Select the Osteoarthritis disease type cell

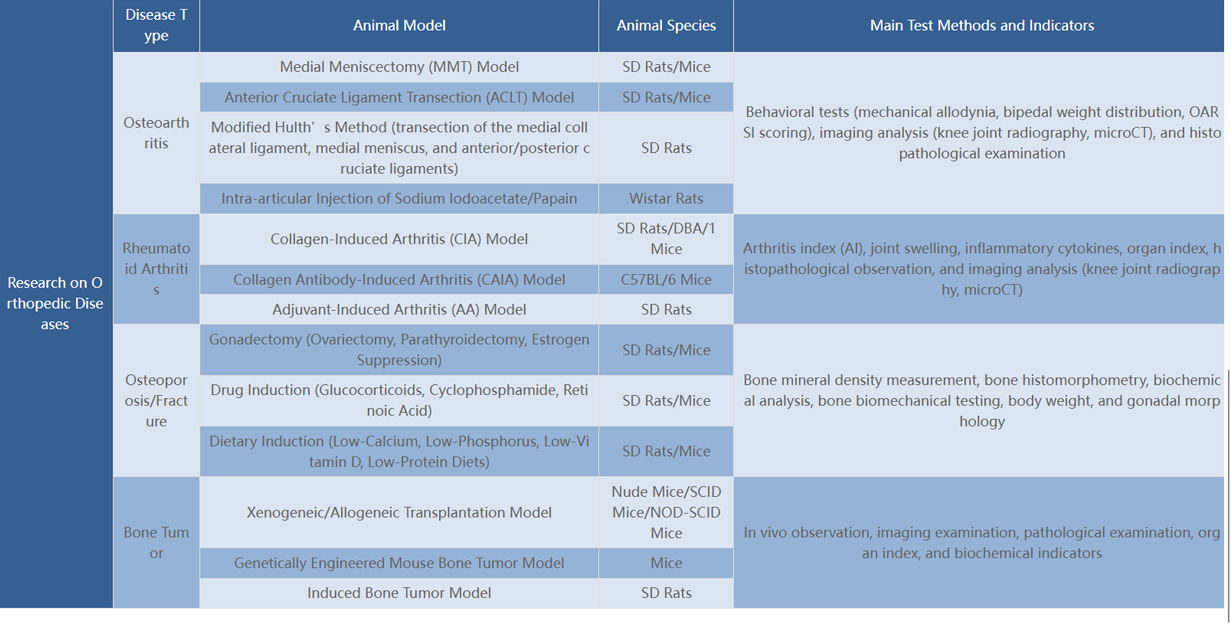coord(156,133)
